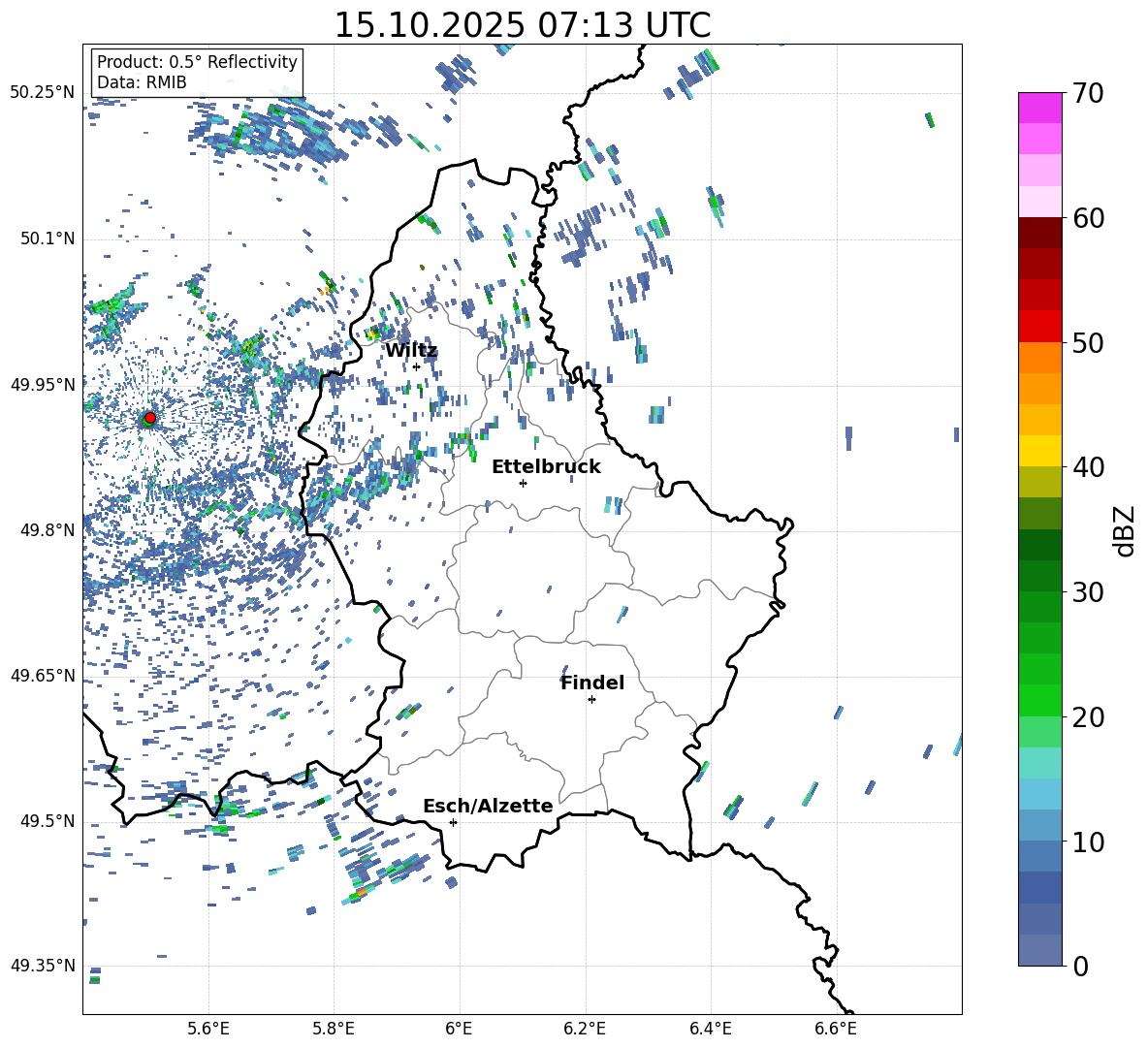The width and height of the screenshot is (1148, 1048).
Task: Pick the dark maroon colorbar segment below 60
Action: point(1040,233)
